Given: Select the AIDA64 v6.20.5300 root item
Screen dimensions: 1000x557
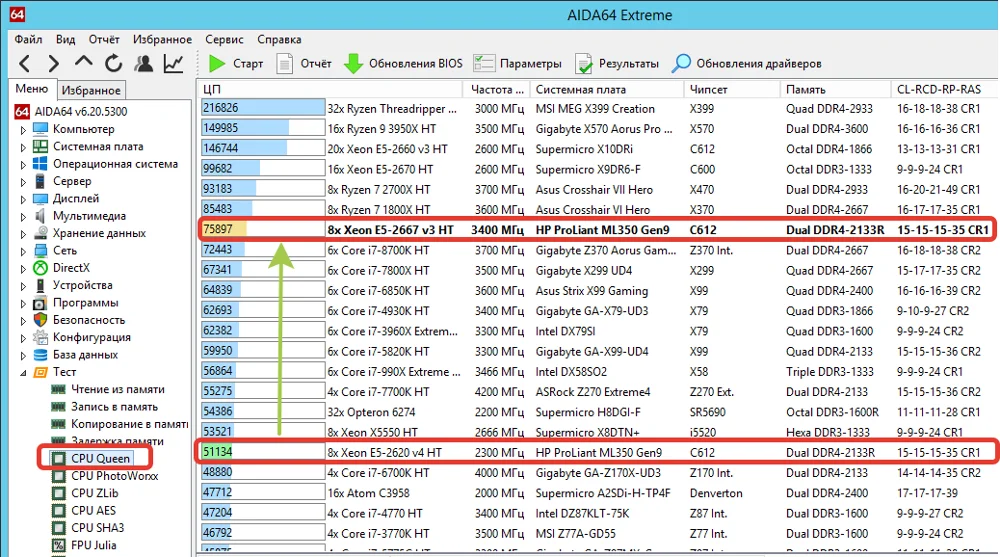Looking at the screenshot, I should click(71, 112).
